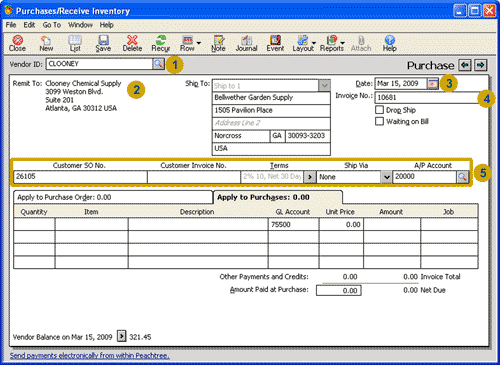500x365 pixels.
Task: Open the Window menu
Action: point(80,25)
